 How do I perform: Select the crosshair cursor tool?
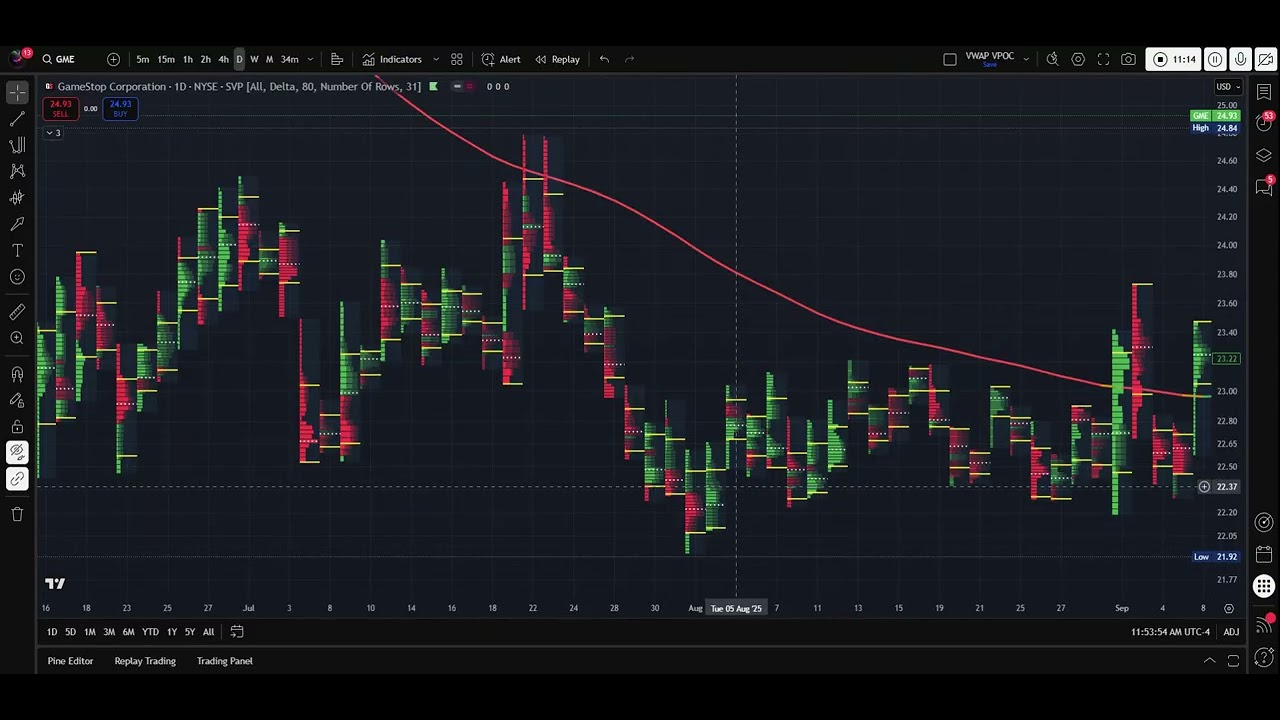pyautogui.click(x=17, y=92)
